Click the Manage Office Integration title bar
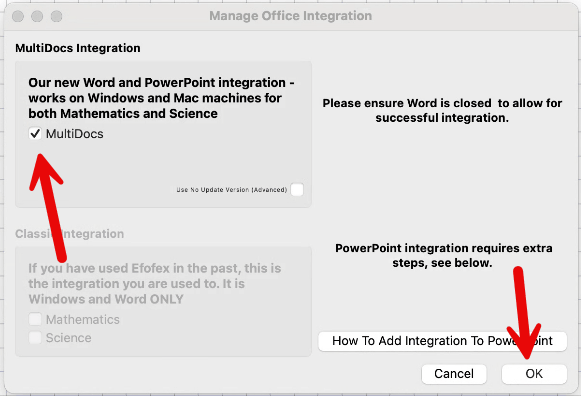This screenshot has height=396, width=581. [290, 16]
